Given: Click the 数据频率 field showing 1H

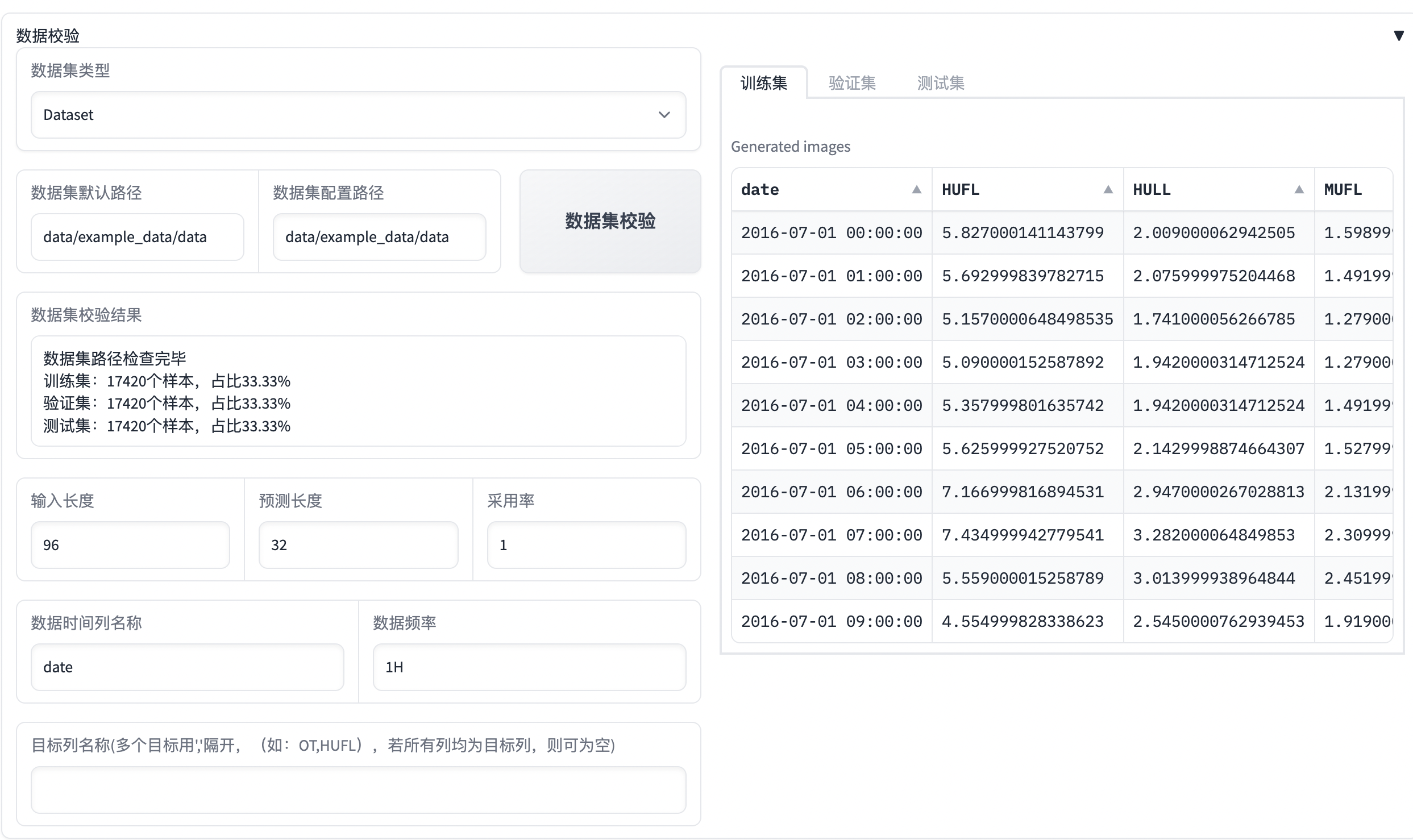Looking at the screenshot, I should 529,667.
